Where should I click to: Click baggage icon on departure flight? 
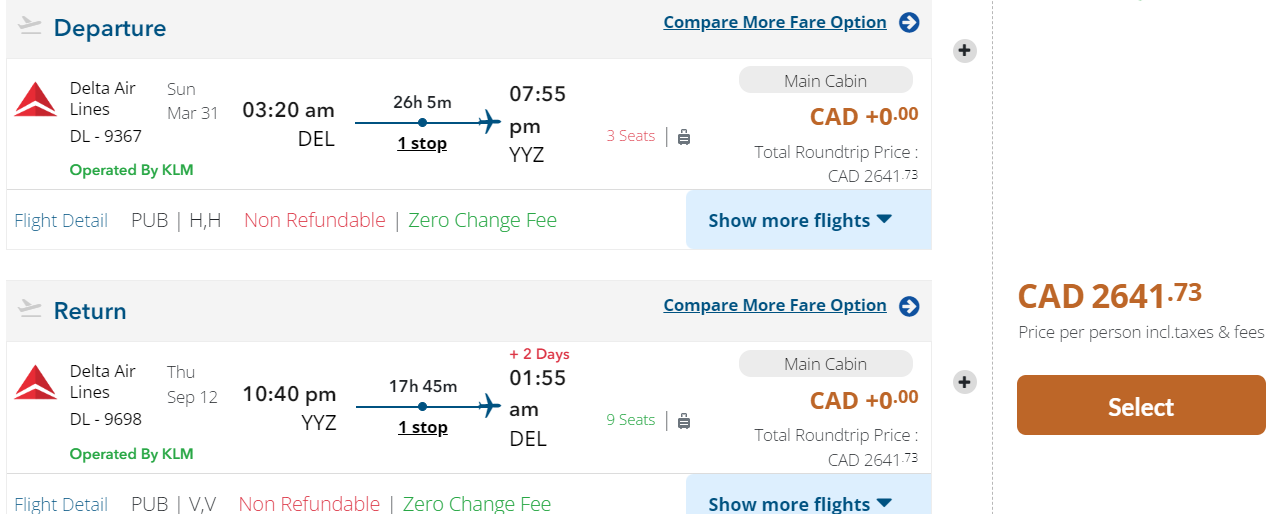(684, 137)
